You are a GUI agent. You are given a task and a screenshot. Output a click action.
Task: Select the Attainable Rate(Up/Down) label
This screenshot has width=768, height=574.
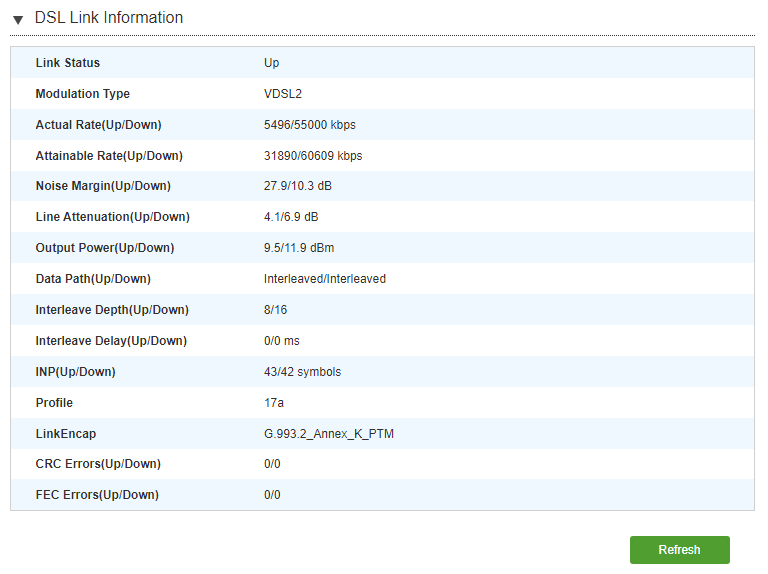tap(109, 156)
